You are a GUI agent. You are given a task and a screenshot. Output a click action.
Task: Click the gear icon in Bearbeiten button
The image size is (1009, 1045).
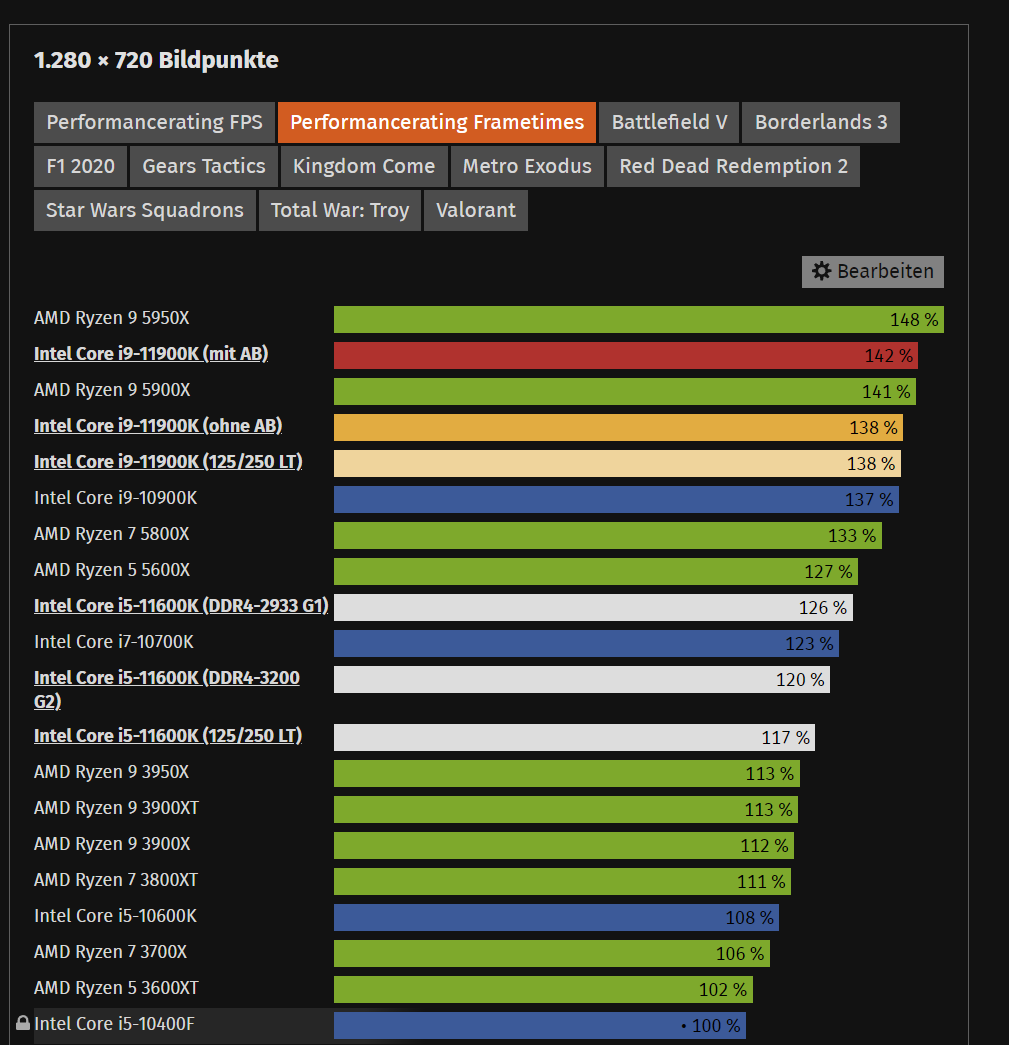click(822, 271)
